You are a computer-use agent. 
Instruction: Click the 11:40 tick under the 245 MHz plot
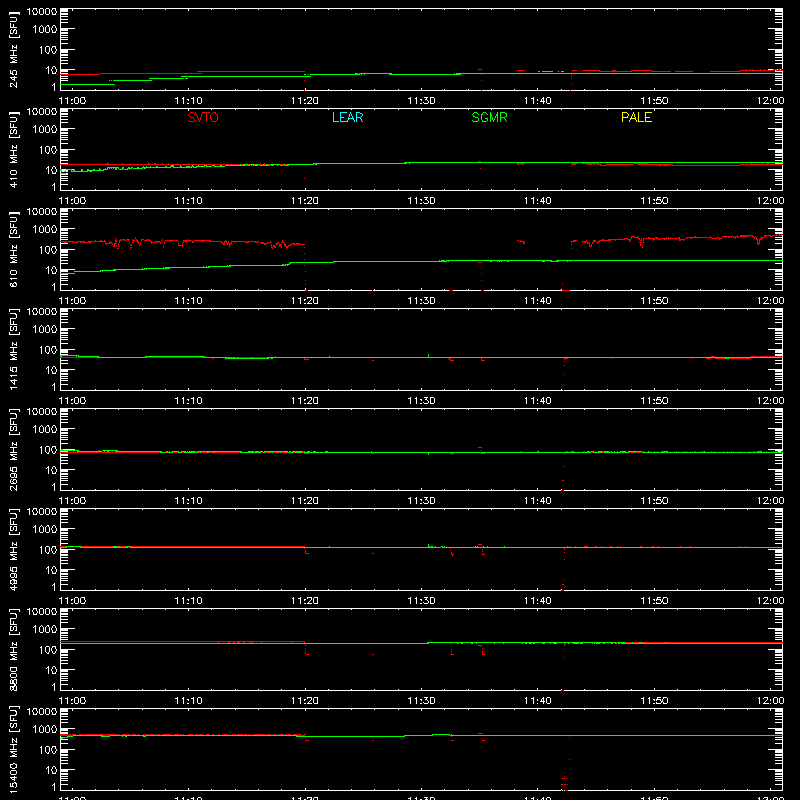pyautogui.click(x=538, y=101)
